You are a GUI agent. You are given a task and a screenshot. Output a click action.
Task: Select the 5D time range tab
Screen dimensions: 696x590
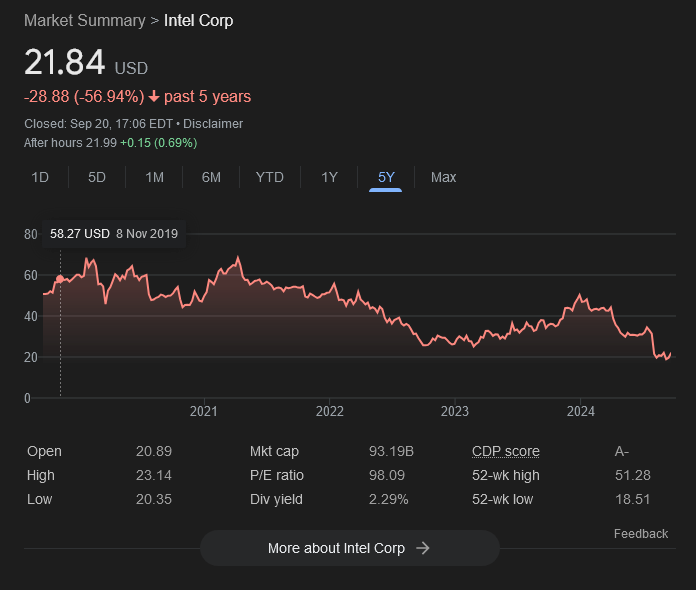tap(97, 178)
